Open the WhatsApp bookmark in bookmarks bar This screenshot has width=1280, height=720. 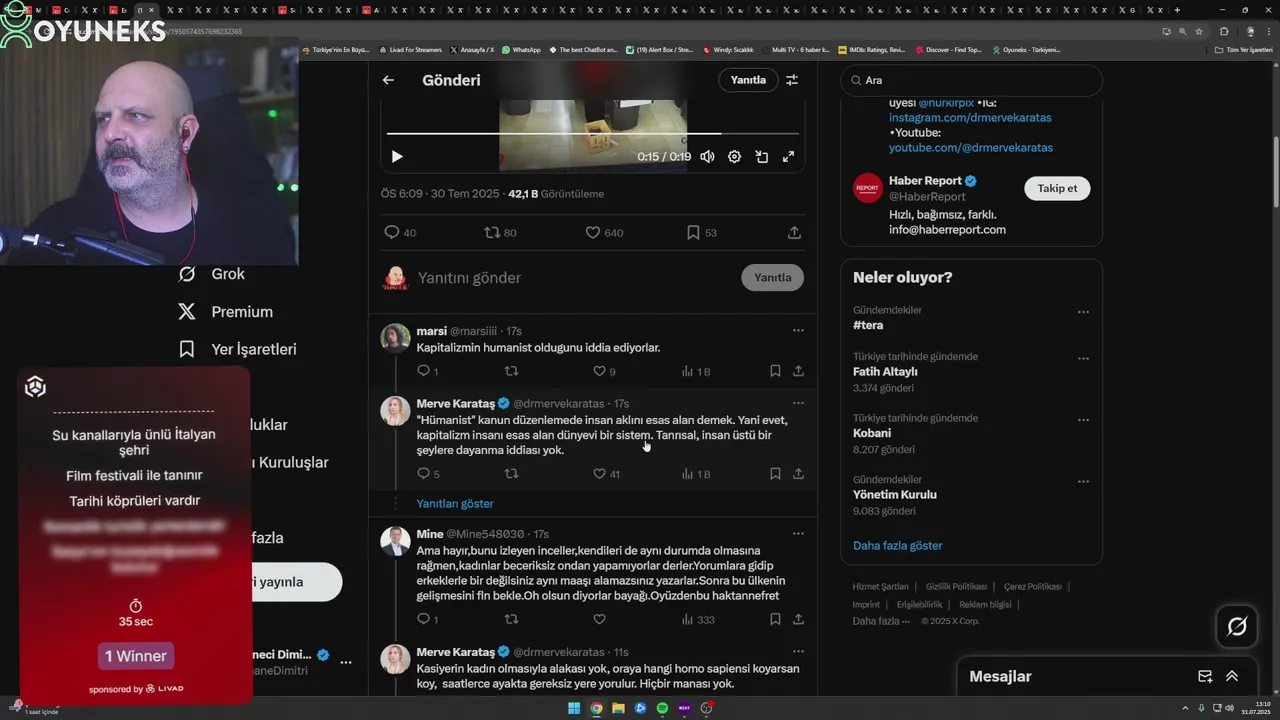[x=521, y=49]
